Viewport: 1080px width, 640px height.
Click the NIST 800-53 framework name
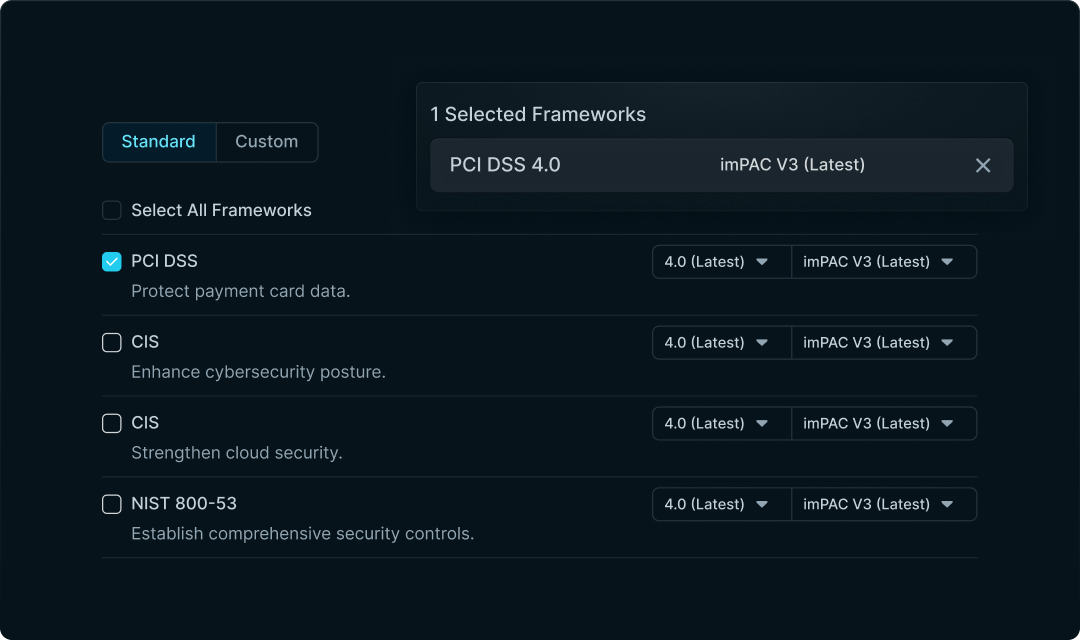tap(184, 504)
